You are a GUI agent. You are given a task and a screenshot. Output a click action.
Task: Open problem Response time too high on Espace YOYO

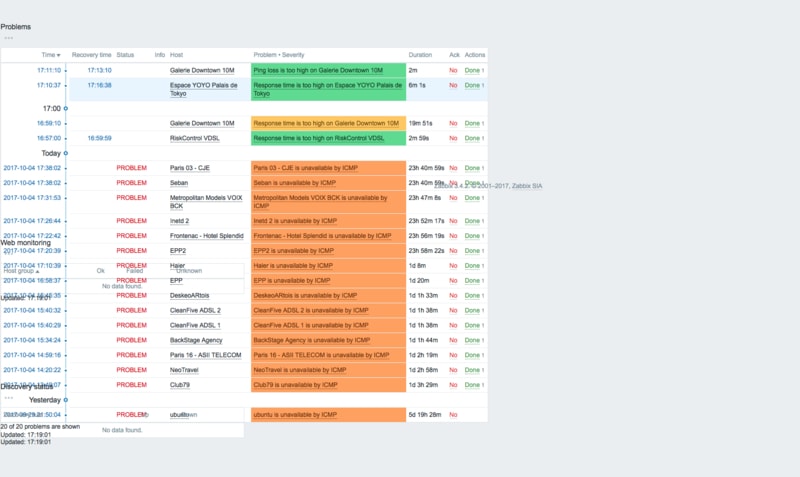(x=328, y=89)
